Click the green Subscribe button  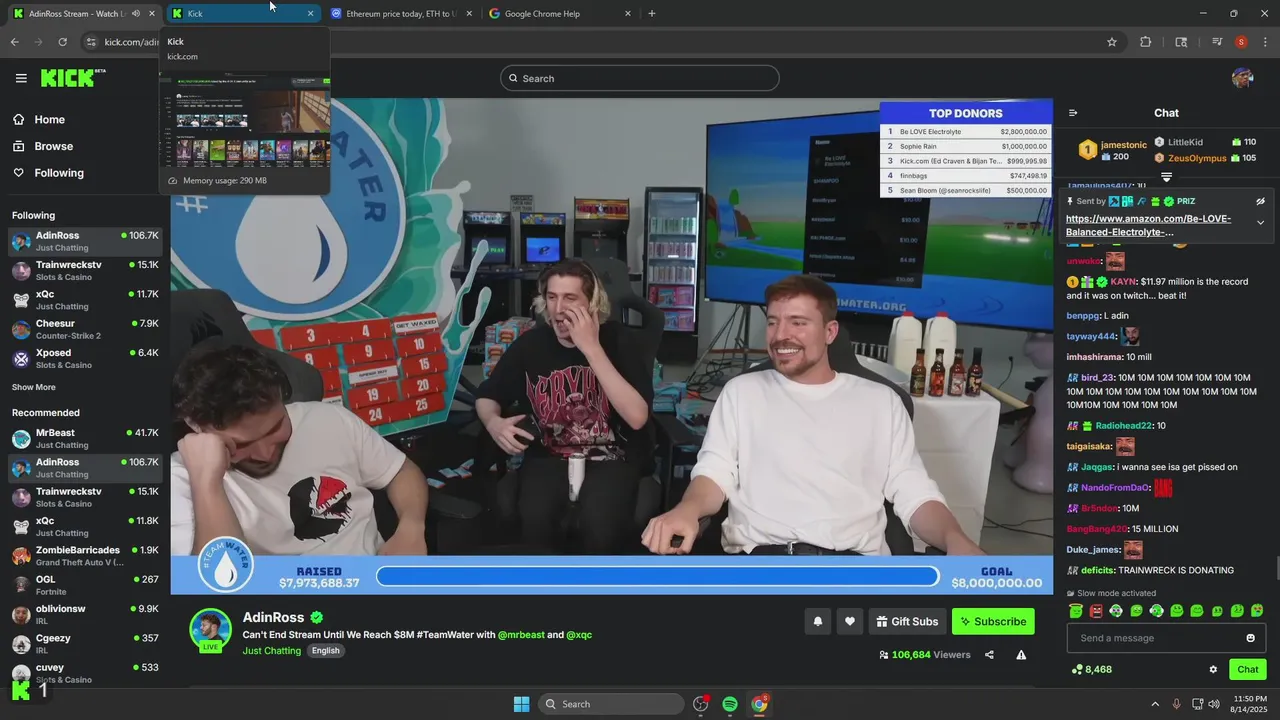pos(993,622)
